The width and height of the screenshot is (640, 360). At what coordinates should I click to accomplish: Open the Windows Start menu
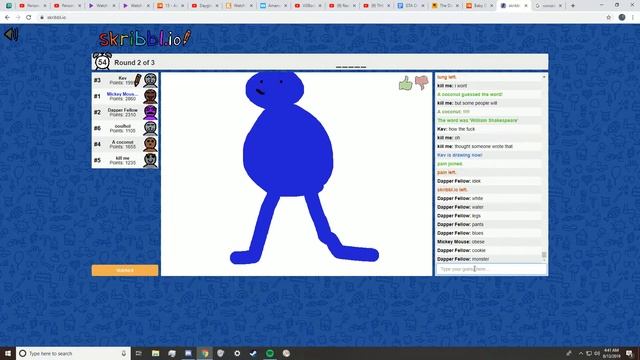8,353
